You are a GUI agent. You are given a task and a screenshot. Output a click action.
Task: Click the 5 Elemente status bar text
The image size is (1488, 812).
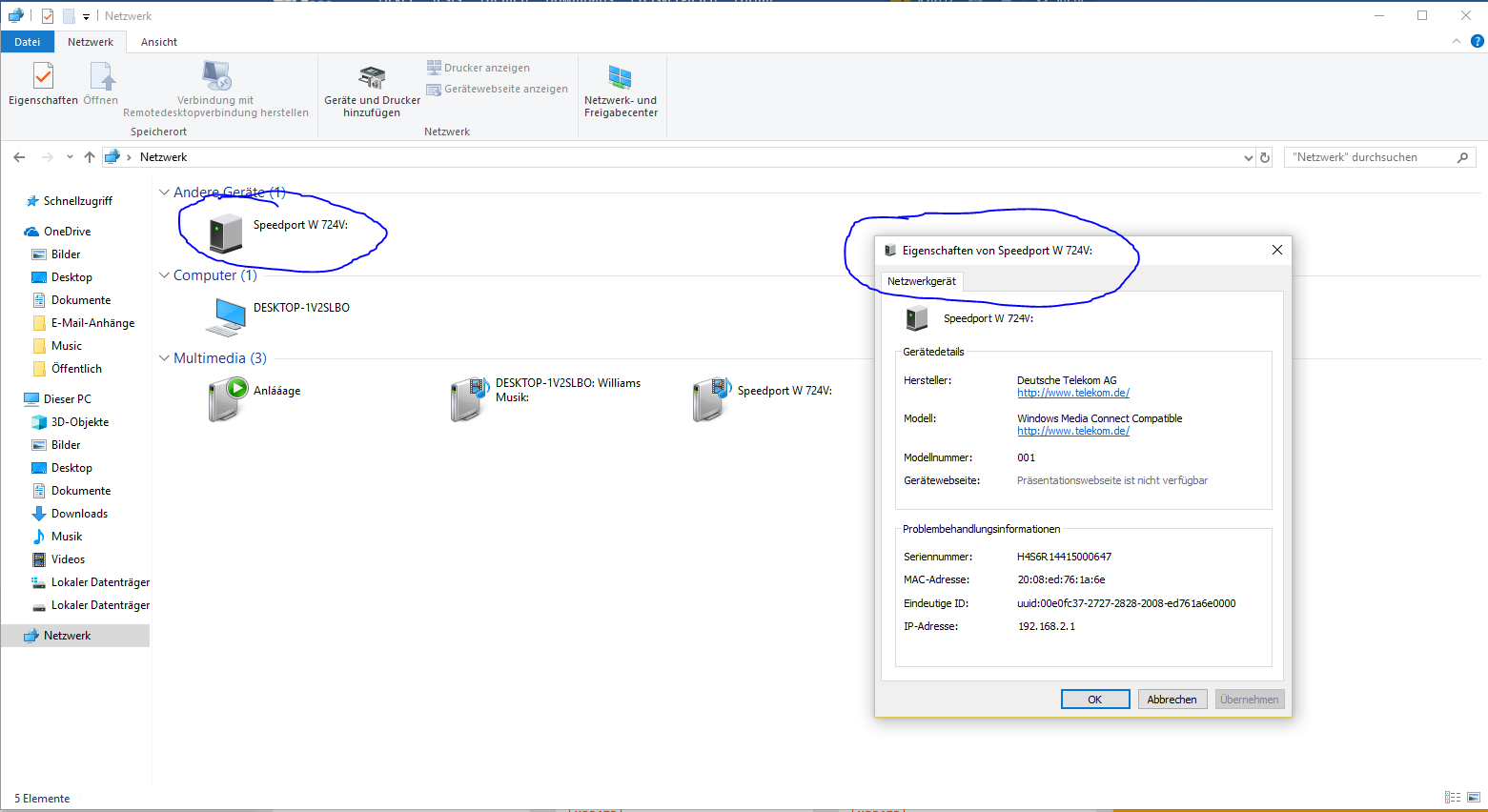point(42,799)
